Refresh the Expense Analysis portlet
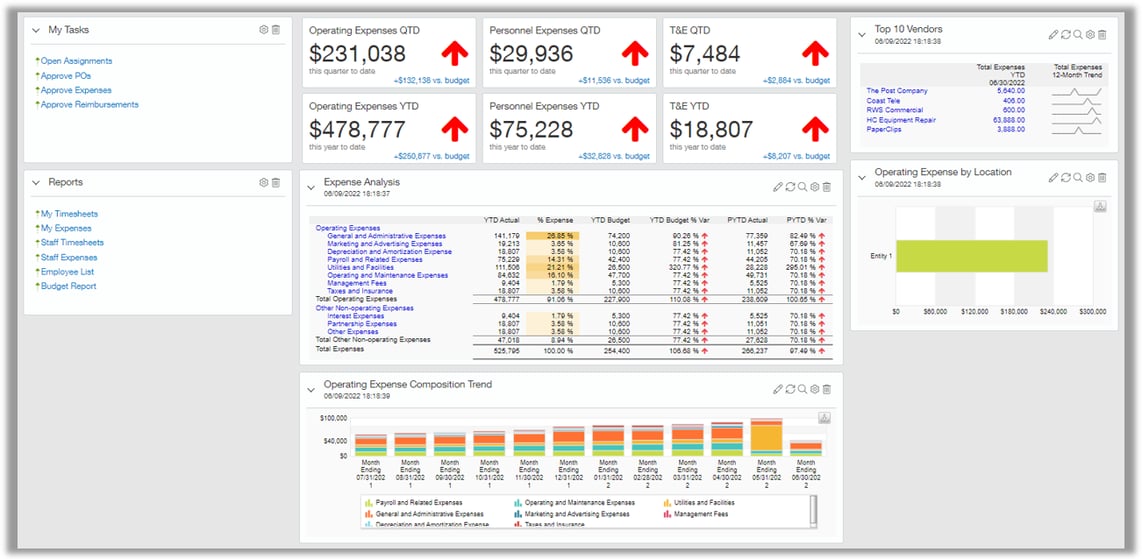The image size is (1142, 559). pyautogui.click(x=790, y=187)
